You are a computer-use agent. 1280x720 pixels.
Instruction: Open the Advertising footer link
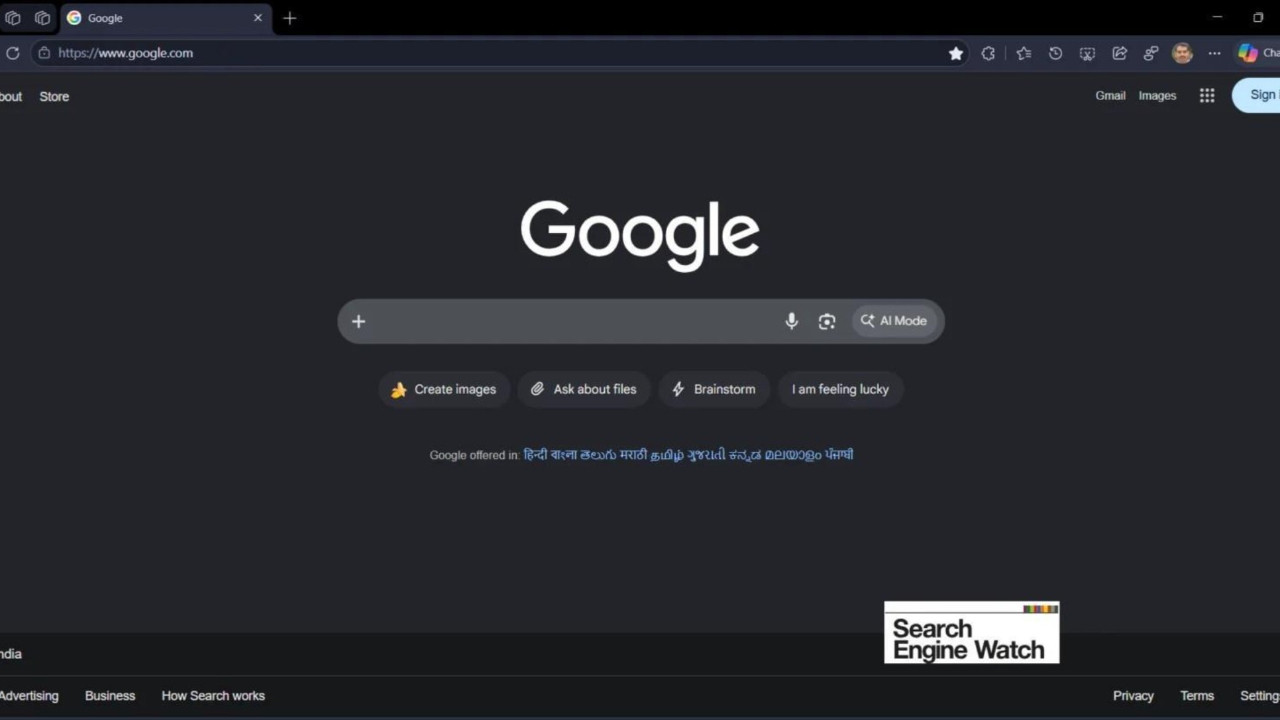pos(29,696)
